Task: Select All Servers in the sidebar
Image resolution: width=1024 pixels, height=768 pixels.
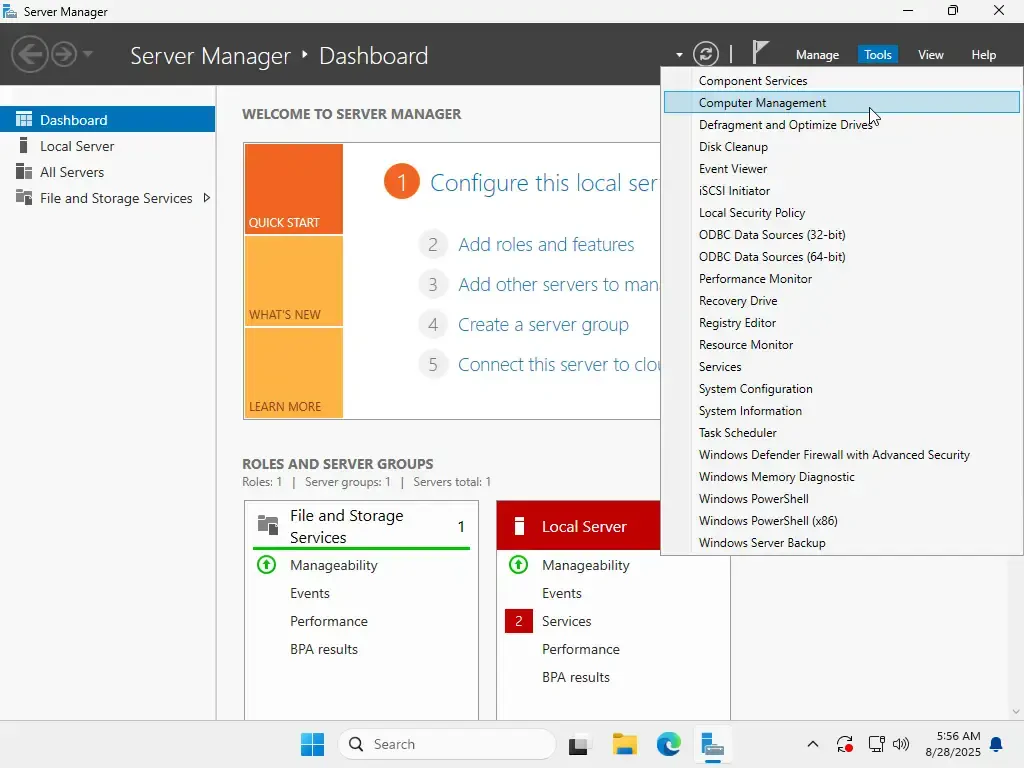Action: [107, 172]
